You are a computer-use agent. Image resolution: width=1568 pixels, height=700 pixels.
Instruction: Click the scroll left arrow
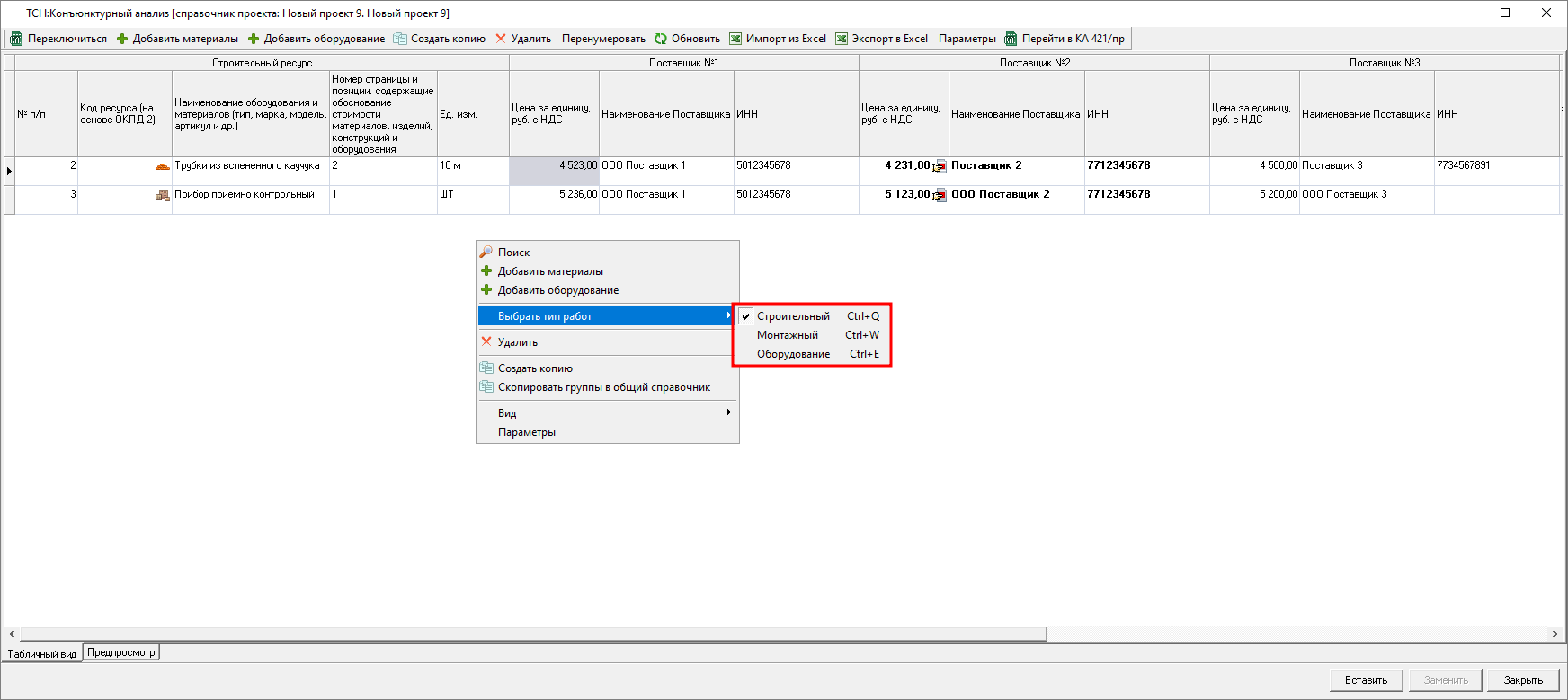(12, 634)
